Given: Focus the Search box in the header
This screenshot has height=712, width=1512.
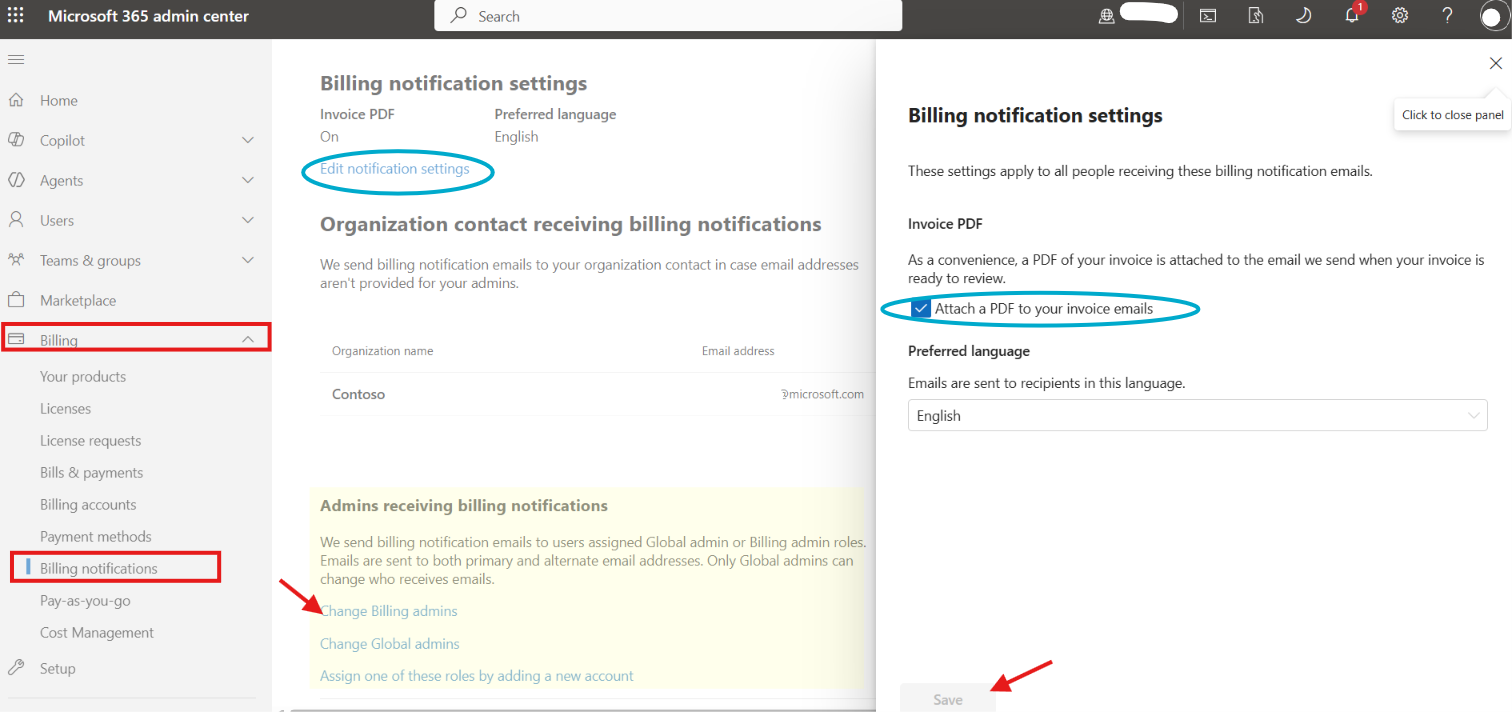Looking at the screenshot, I should click(668, 16).
